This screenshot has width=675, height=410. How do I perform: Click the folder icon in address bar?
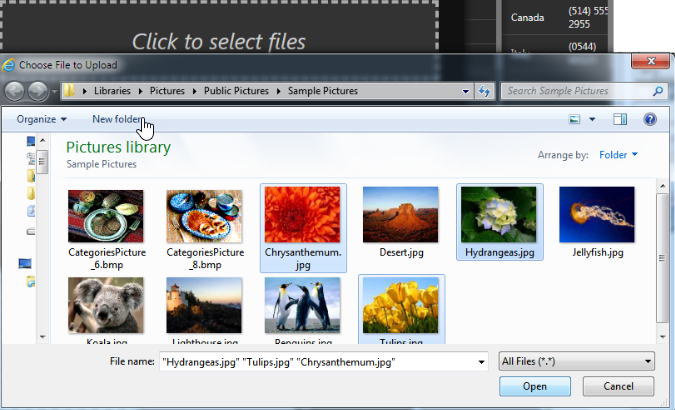click(70, 91)
